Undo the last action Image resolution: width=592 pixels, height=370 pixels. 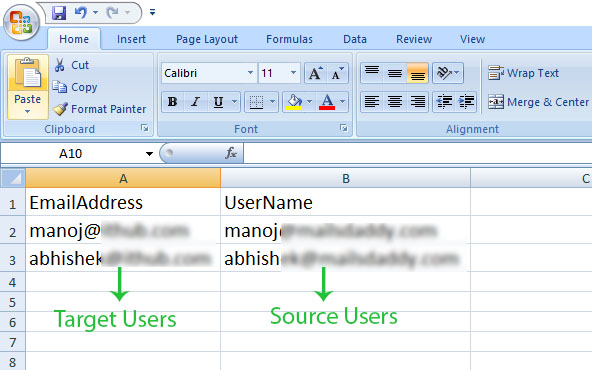80,13
